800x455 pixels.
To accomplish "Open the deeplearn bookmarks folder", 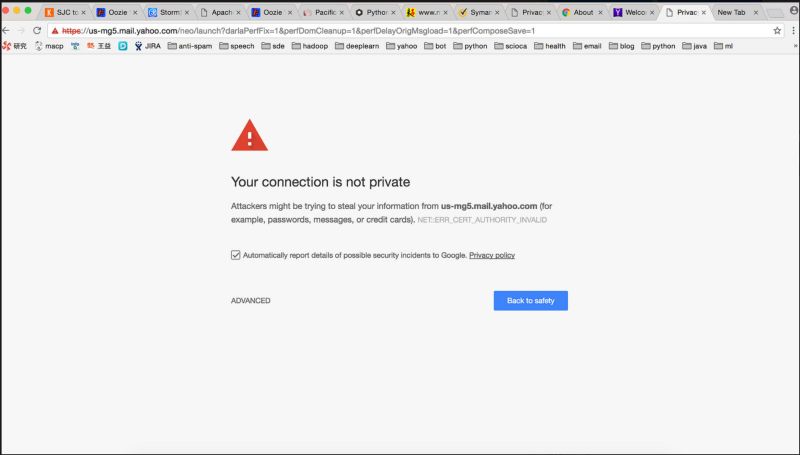I will tap(357, 46).
